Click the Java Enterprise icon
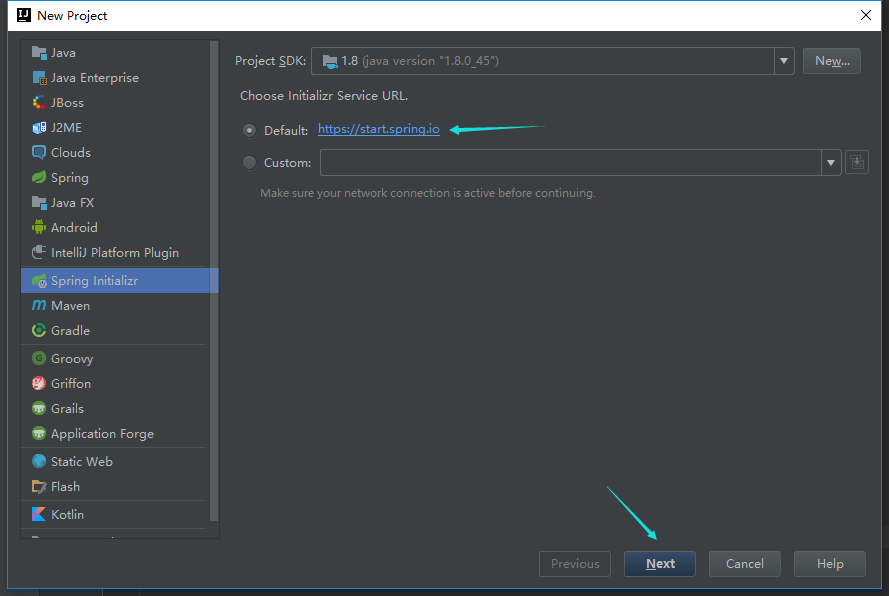The width and height of the screenshot is (889, 596). pyautogui.click(x=39, y=78)
